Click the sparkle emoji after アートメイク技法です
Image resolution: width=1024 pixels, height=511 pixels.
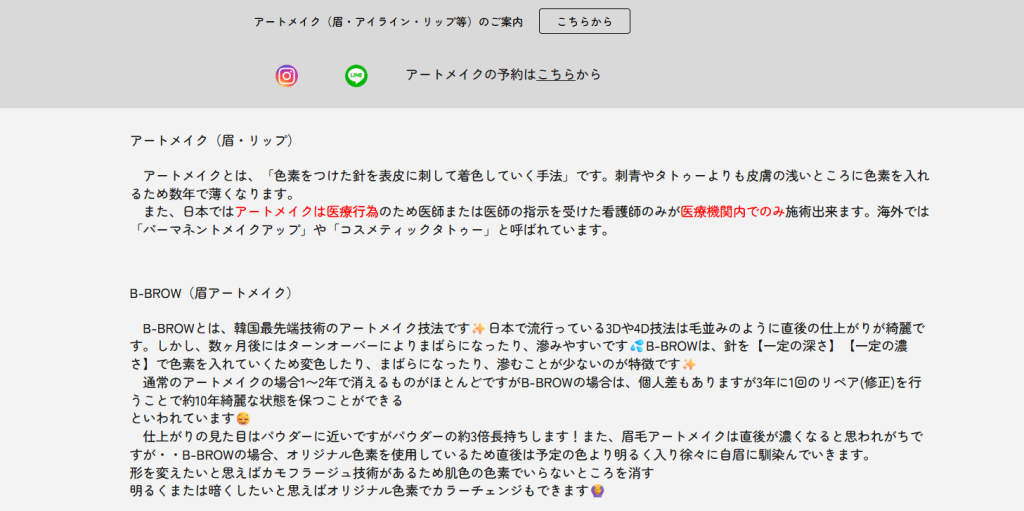click(x=479, y=328)
